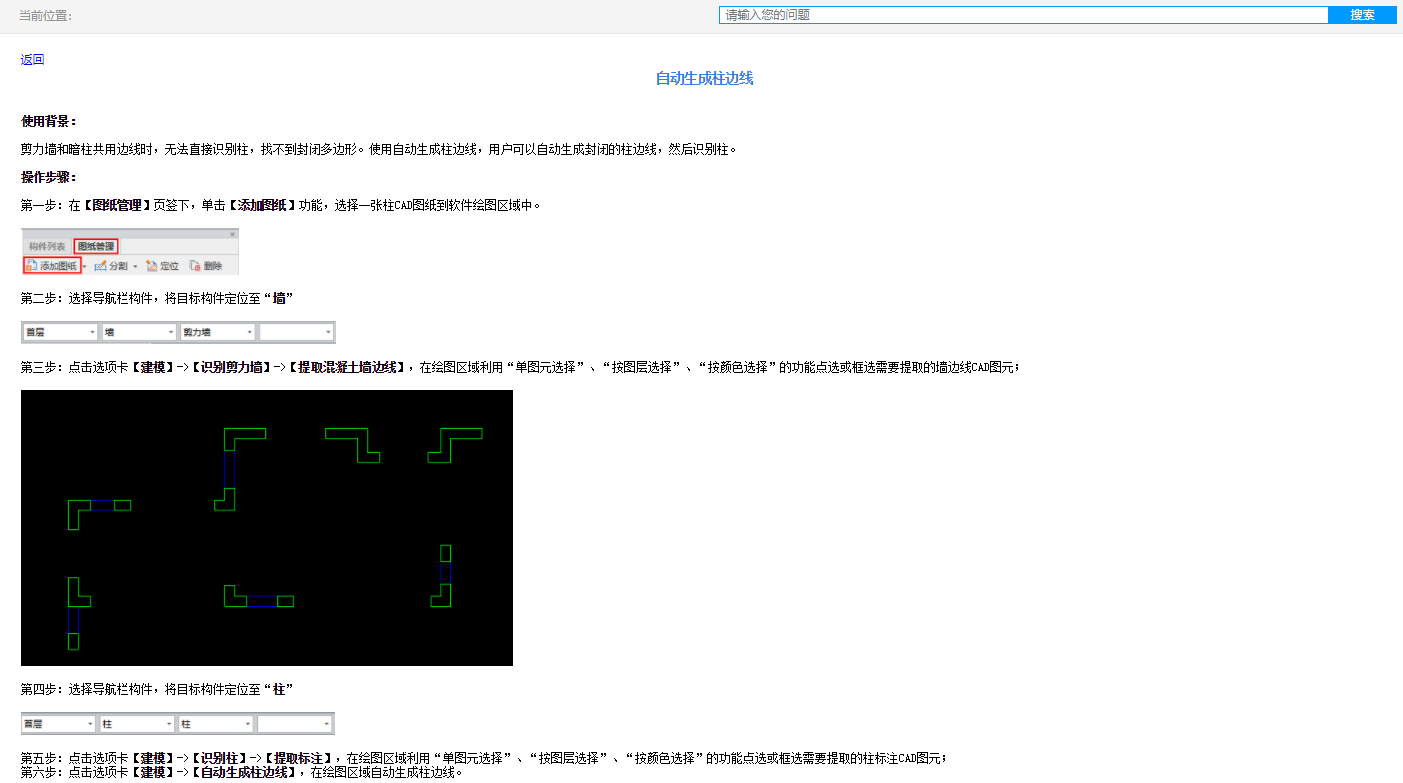The image size is (1403, 783).
Task: Open the 首层 dropdown next to 墙
Action: tap(60, 332)
